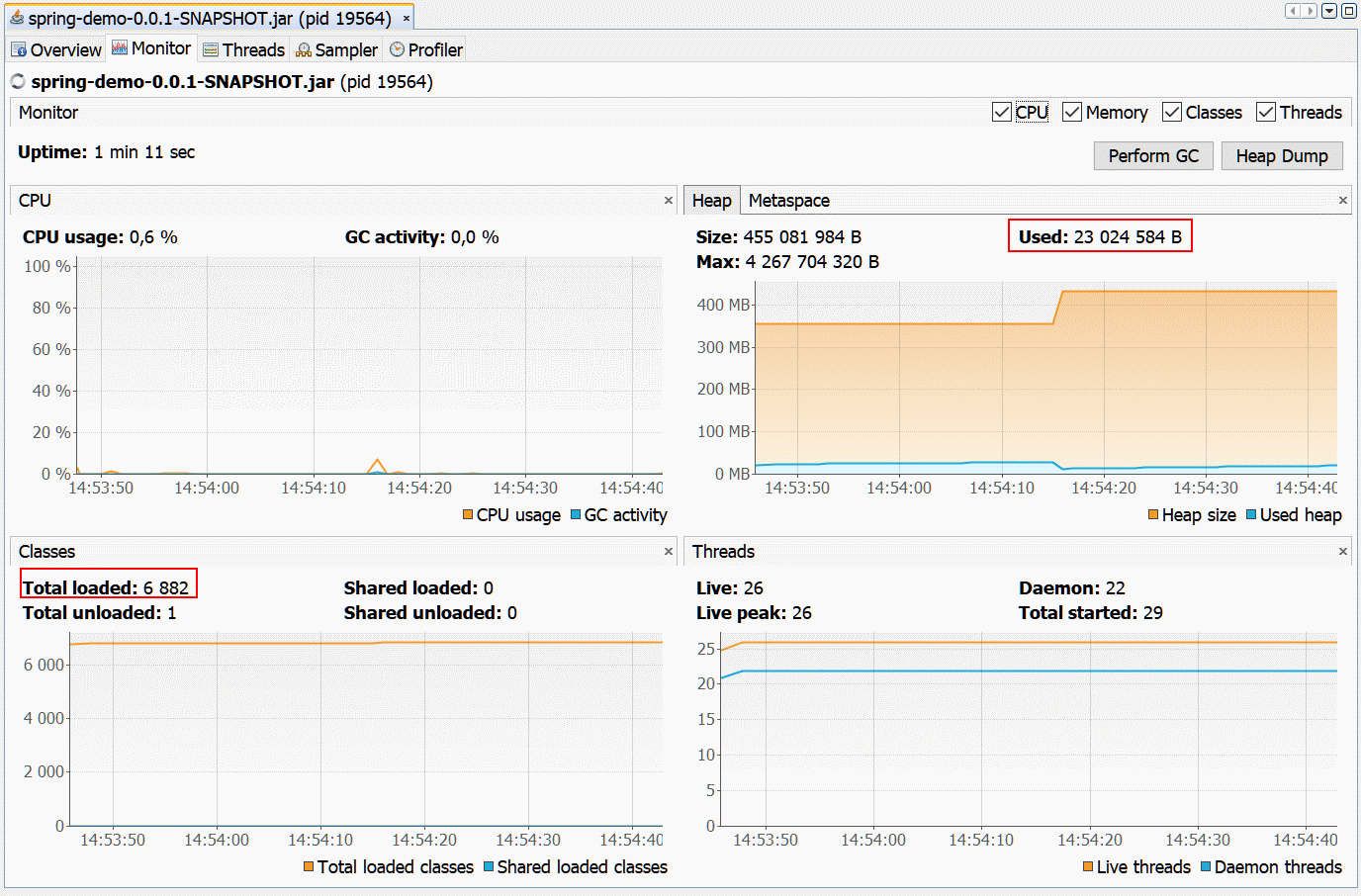Viewport: 1361px width, 896px height.
Task: Toggle the Memory checkbox
Action: pos(1072,113)
